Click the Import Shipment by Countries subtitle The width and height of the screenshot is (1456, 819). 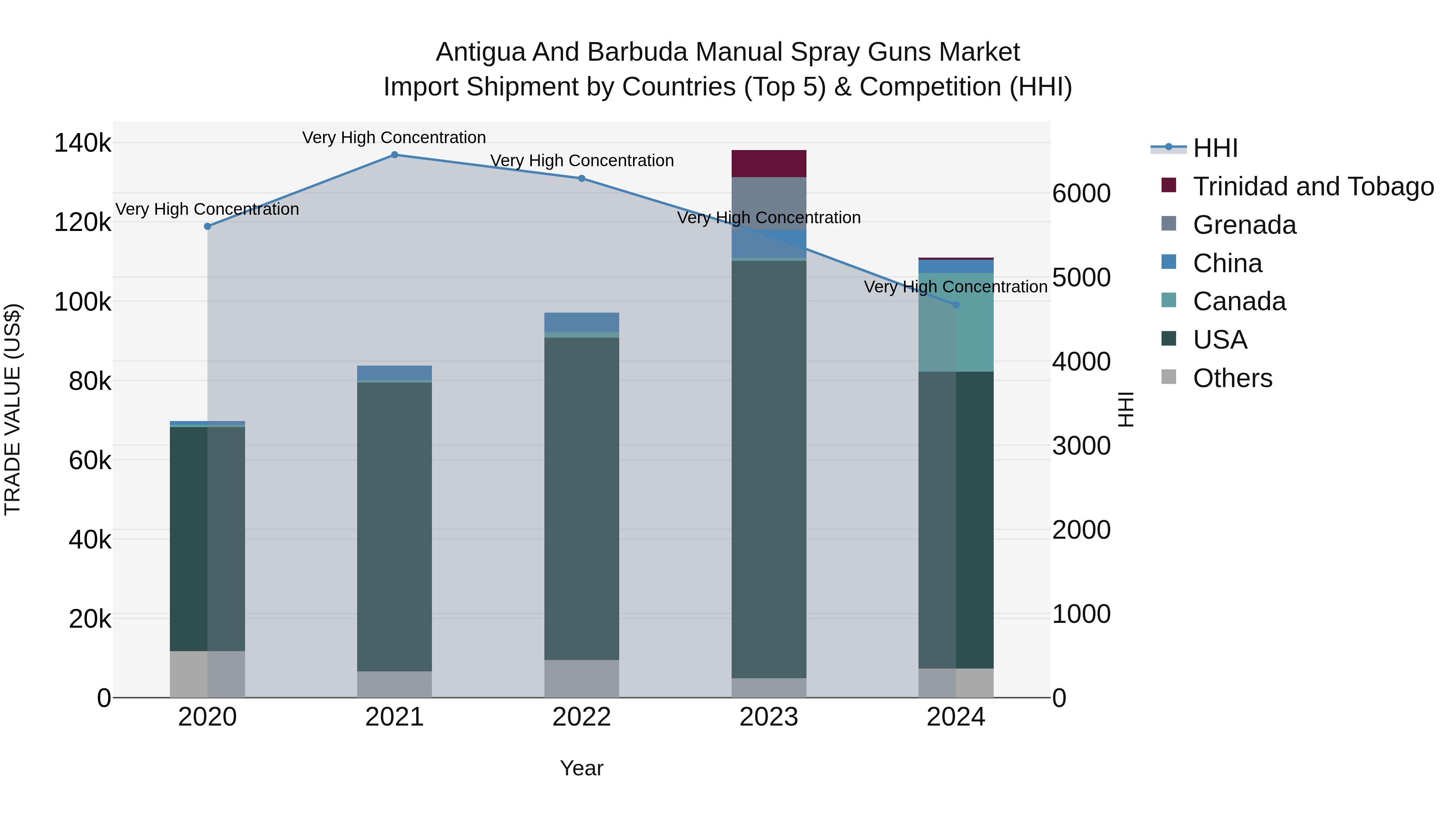pyautogui.click(x=728, y=87)
